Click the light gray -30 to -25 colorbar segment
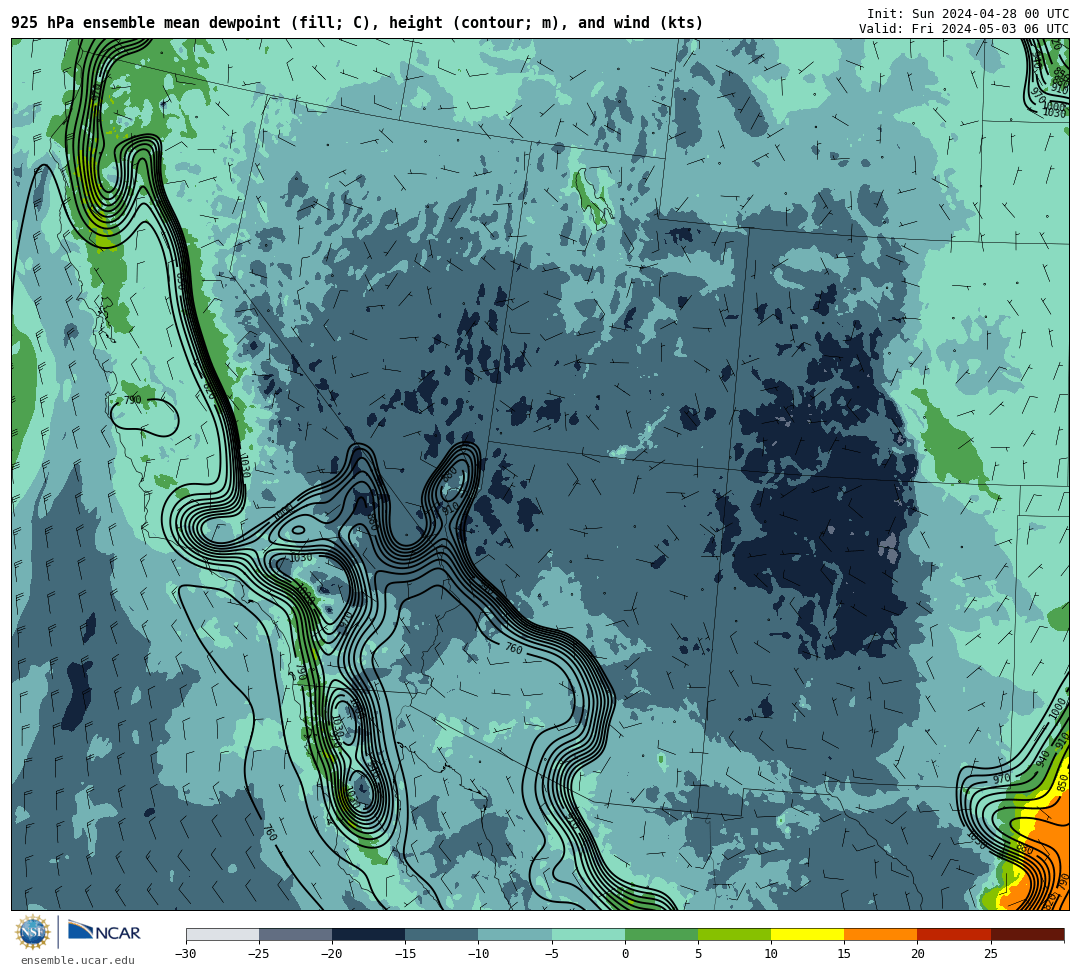The height and width of the screenshot is (973, 1080). pyautogui.click(x=222, y=934)
